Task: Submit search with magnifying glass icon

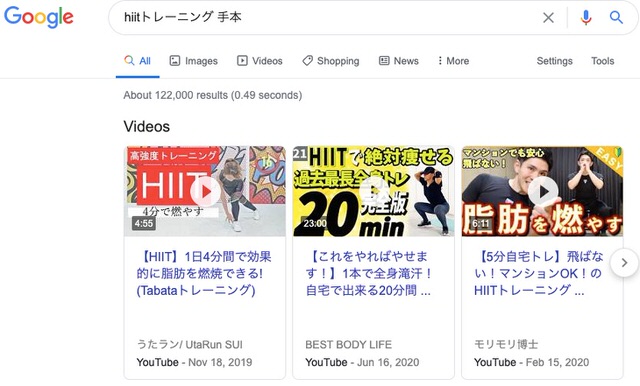Action: 616,18
